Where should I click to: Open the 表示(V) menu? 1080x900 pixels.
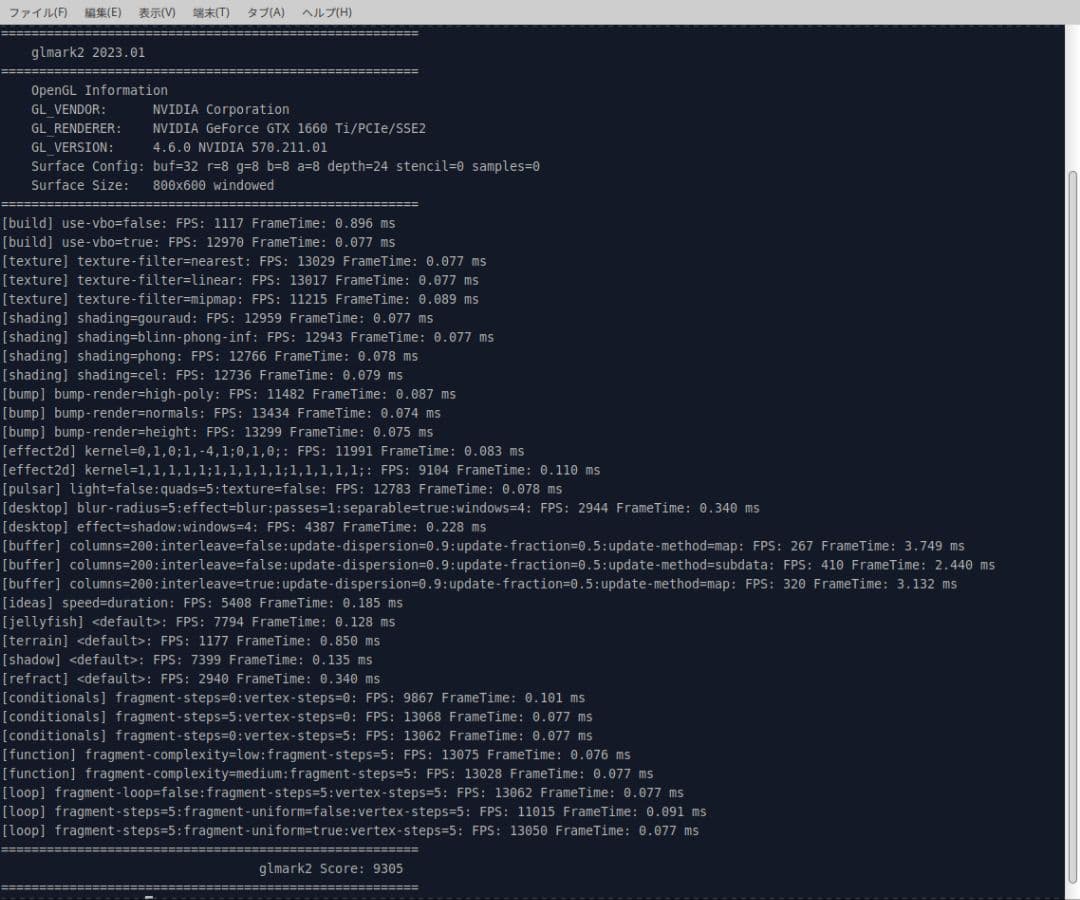coord(156,12)
